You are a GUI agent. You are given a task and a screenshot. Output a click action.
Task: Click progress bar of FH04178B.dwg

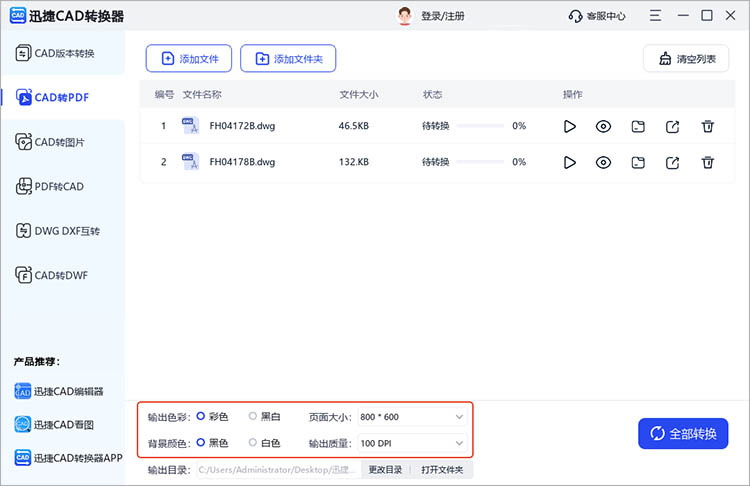tap(480, 162)
